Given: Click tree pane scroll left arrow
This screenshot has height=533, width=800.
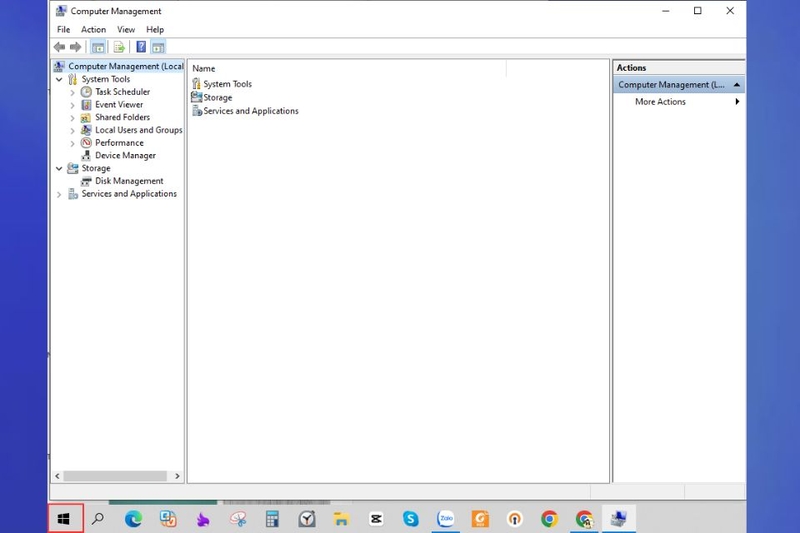Looking at the screenshot, I should click(57, 476).
